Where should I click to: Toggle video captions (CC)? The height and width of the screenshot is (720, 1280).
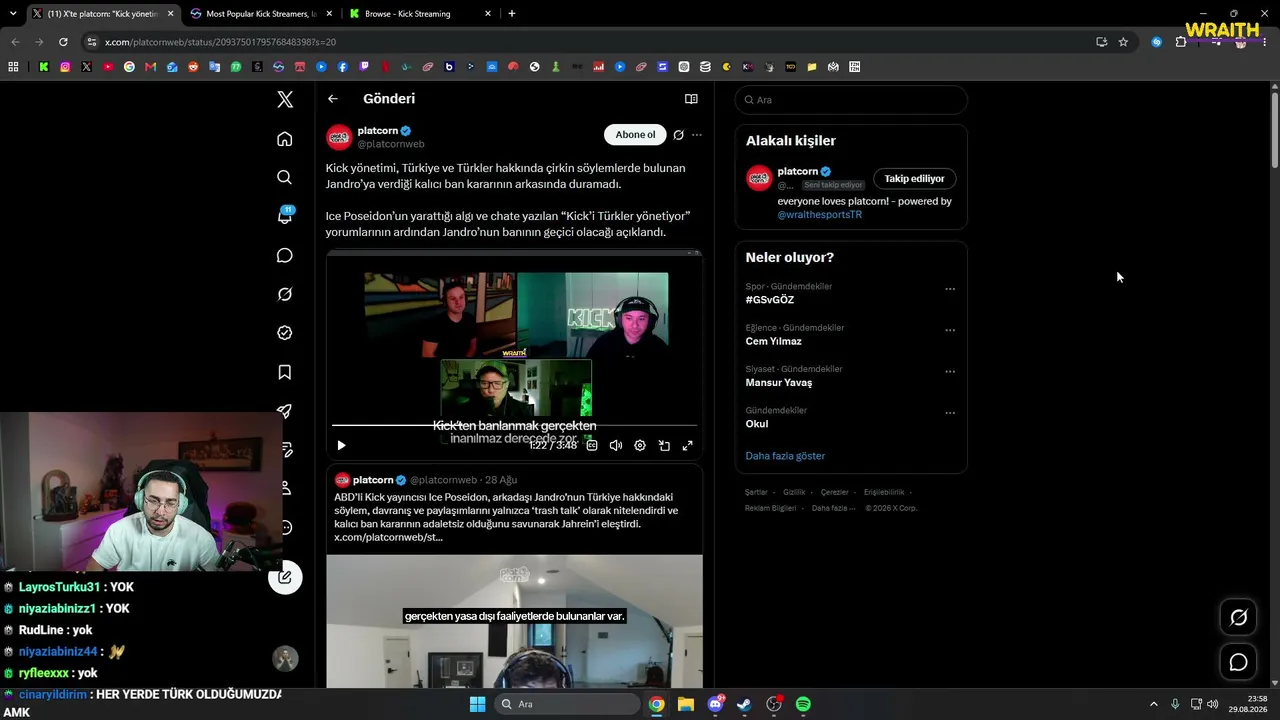(592, 446)
